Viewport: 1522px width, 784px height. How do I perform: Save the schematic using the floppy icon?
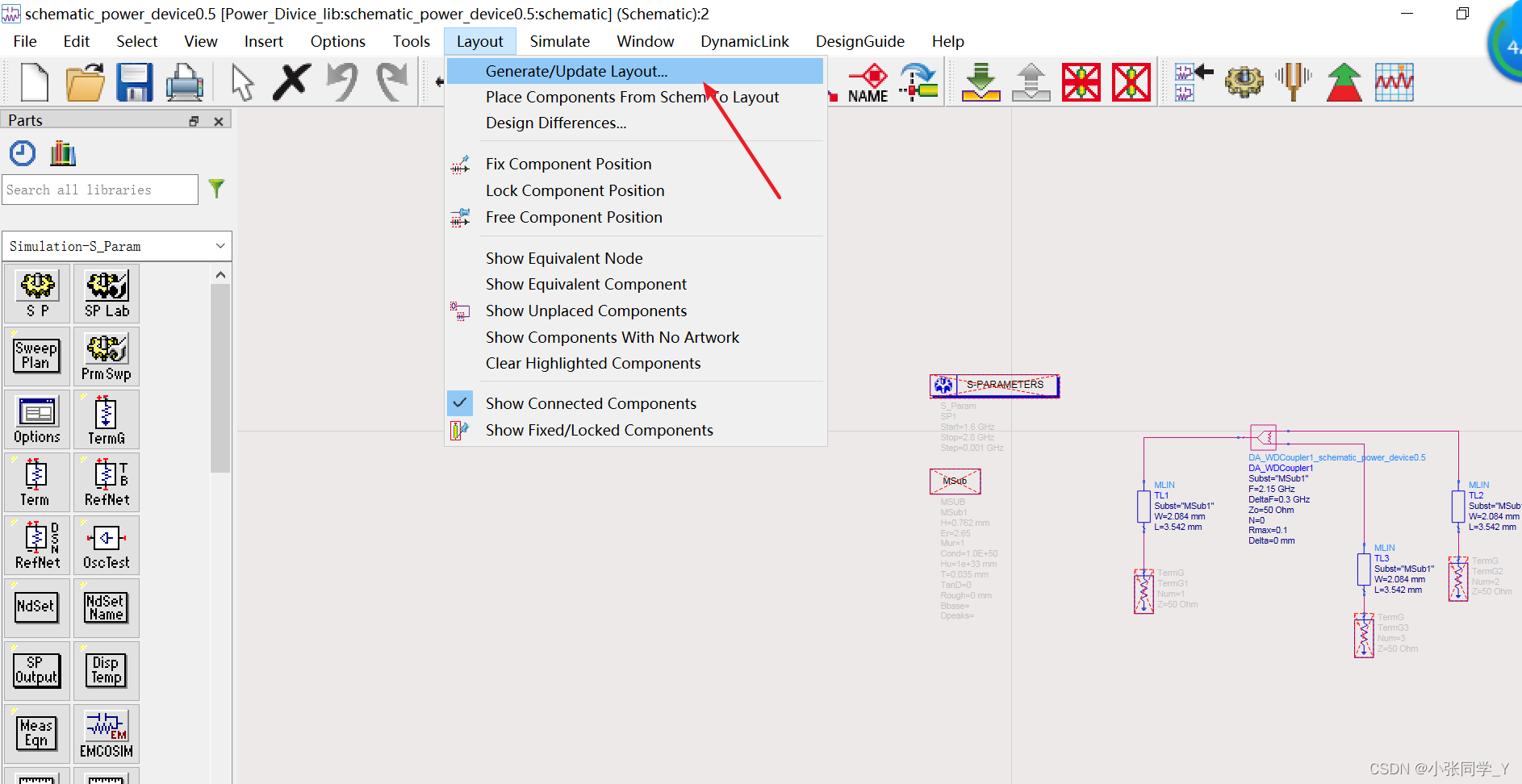pos(135,81)
